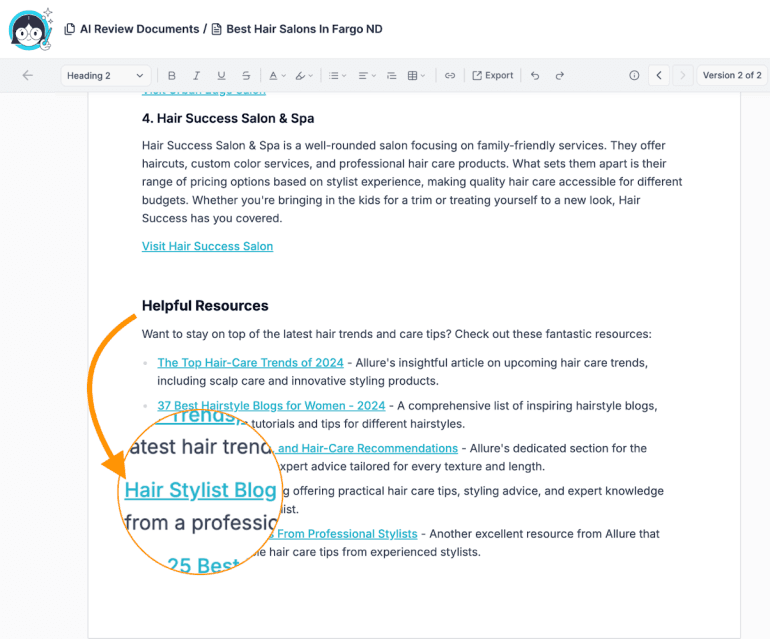
Task: Click the back arrow in the toolbar
Action: 27,75
